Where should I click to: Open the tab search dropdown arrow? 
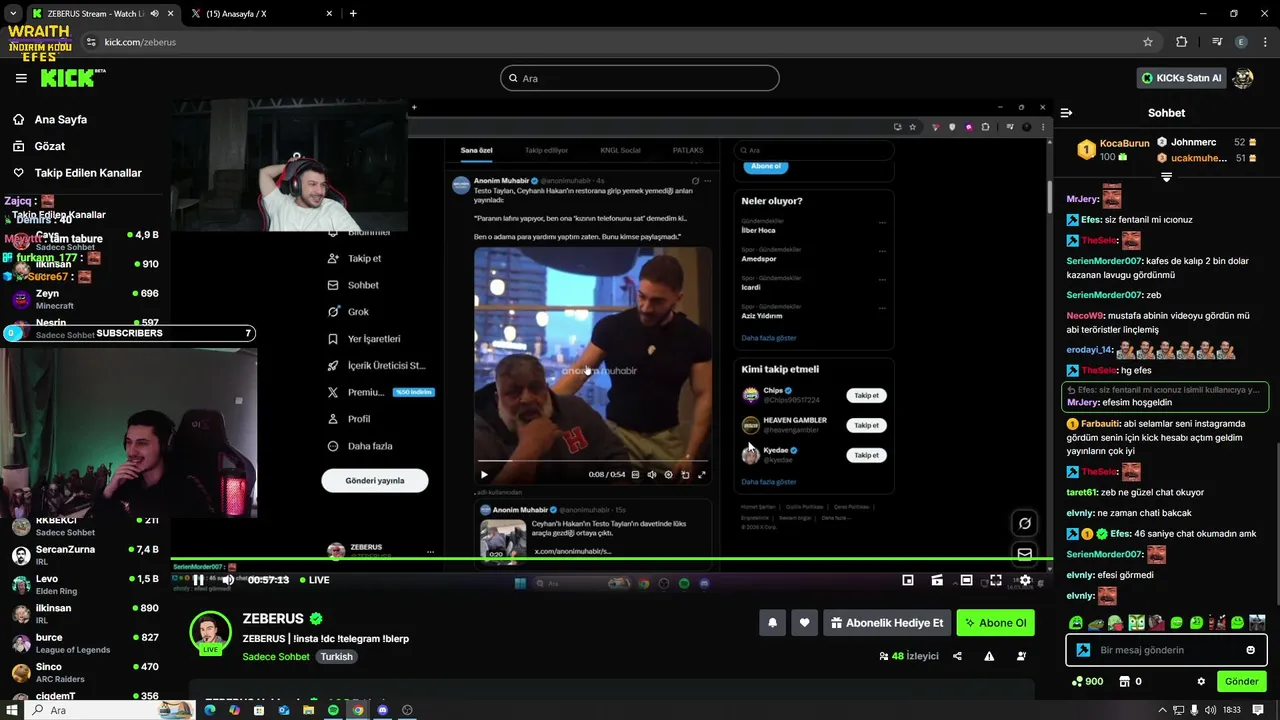point(12,14)
